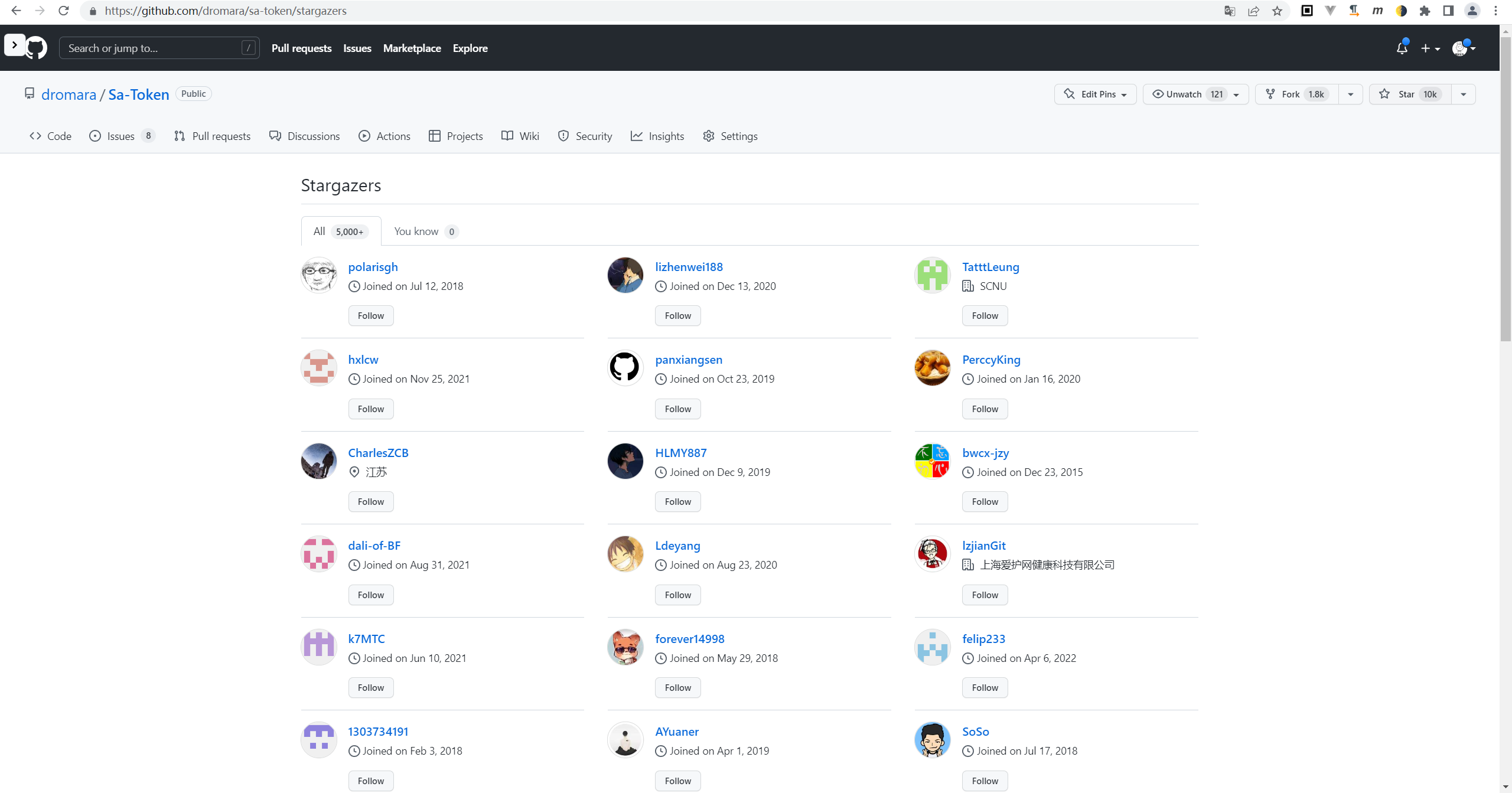Open the Sa-Token repository link
Viewport: 1512px width, 793px height.
pyautogui.click(x=139, y=94)
